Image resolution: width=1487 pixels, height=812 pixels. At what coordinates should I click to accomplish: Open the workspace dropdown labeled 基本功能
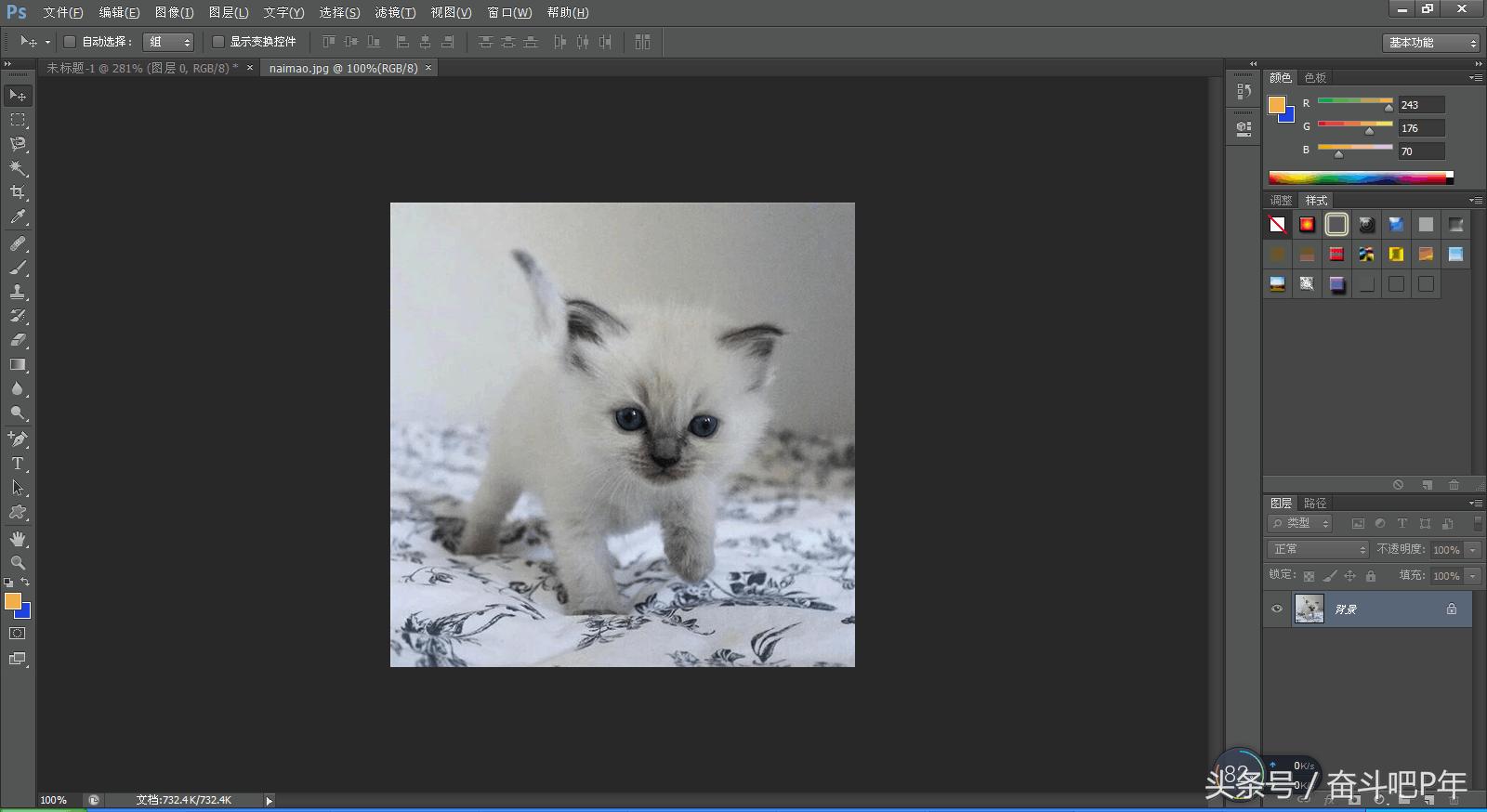pyautogui.click(x=1431, y=43)
